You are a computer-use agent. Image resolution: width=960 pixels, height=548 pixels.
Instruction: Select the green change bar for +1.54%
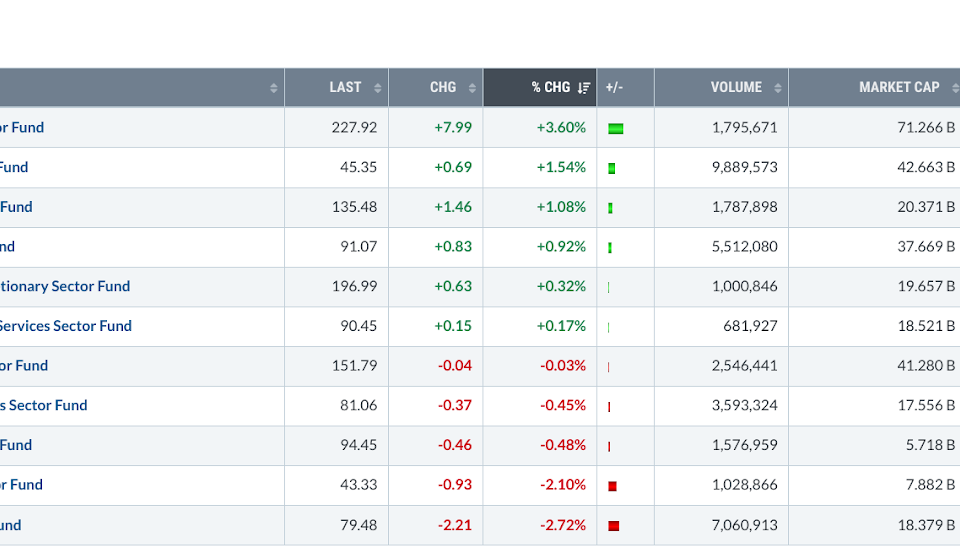click(612, 168)
